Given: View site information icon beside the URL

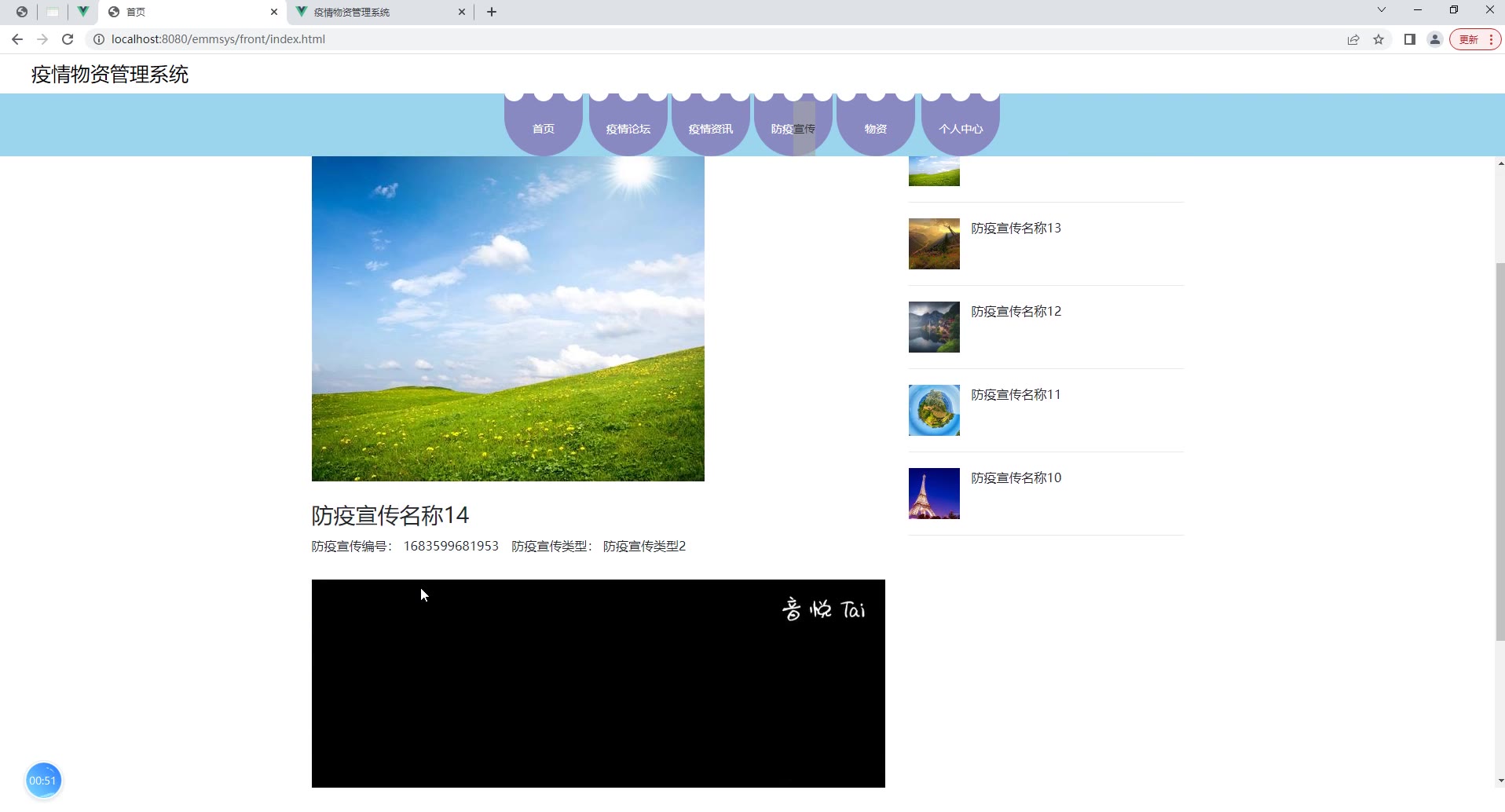Looking at the screenshot, I should 99,39.
